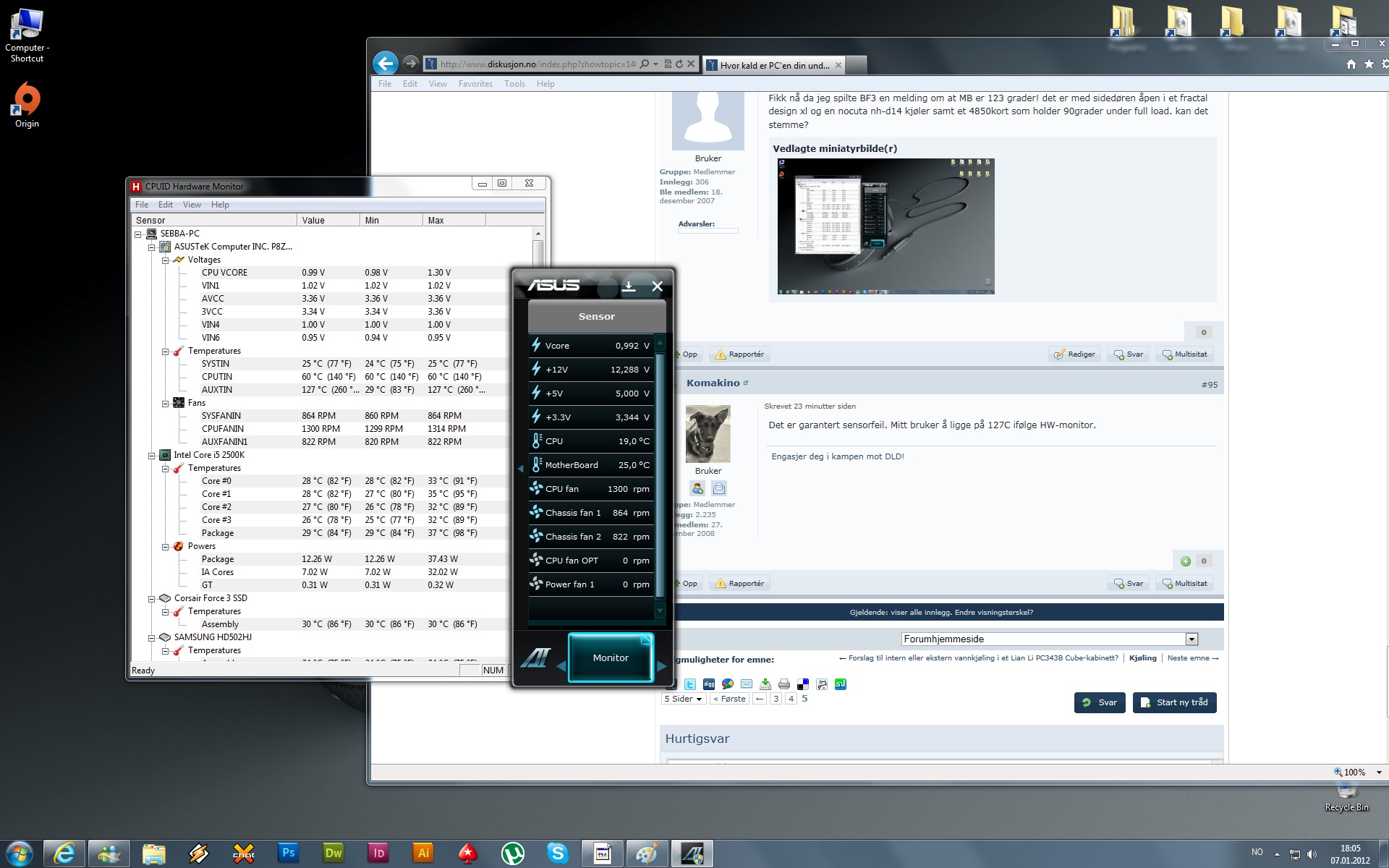The image size is (1389, 868).
Task: Click the Komakino username link
Action: click(713, 383)
